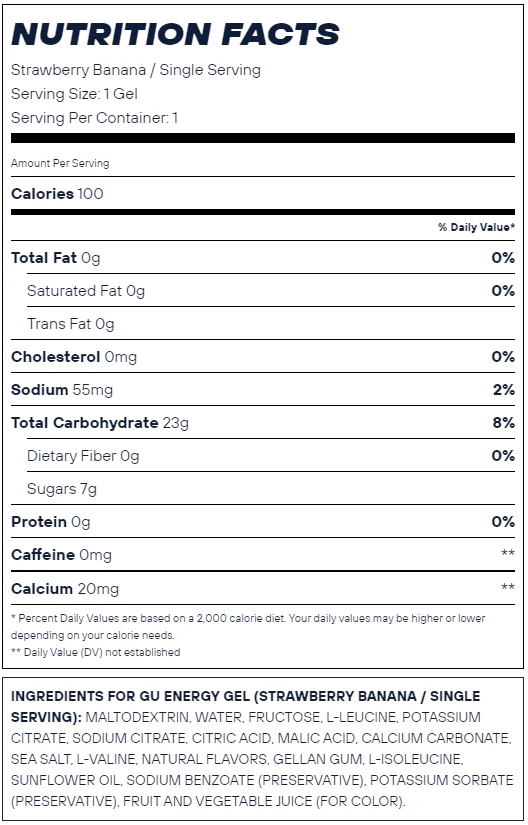The image size is (528, 825).
Task: Click the % Daily Value* header
Action: (x=476, y=227)
